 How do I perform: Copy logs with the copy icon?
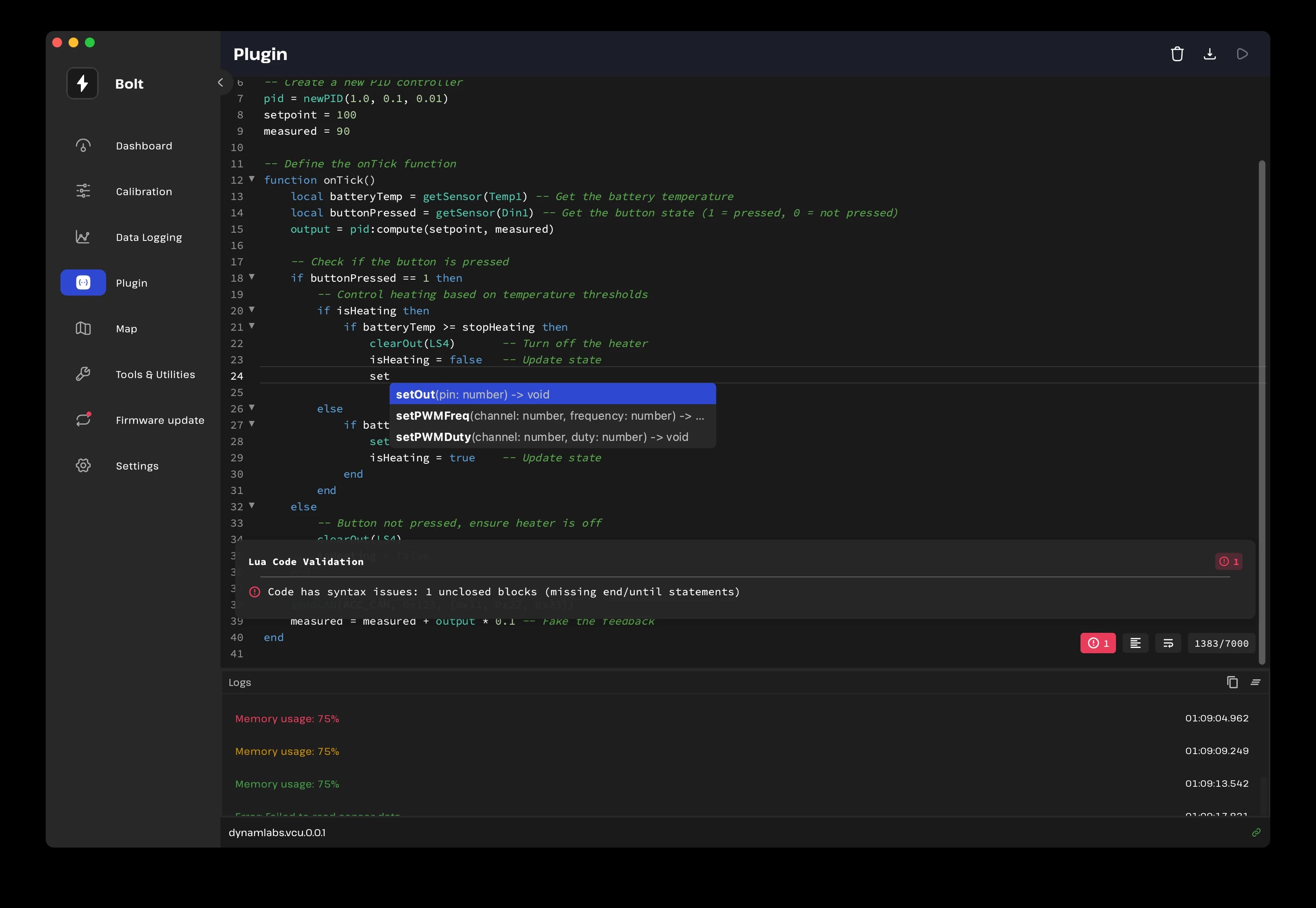1232,682
